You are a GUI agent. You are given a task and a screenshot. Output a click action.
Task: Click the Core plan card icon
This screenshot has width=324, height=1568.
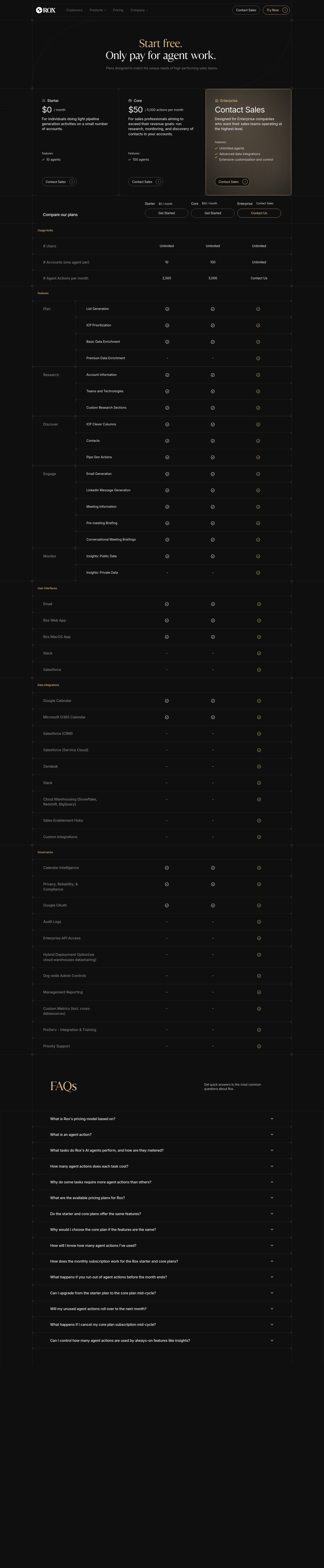coord(130,100)
